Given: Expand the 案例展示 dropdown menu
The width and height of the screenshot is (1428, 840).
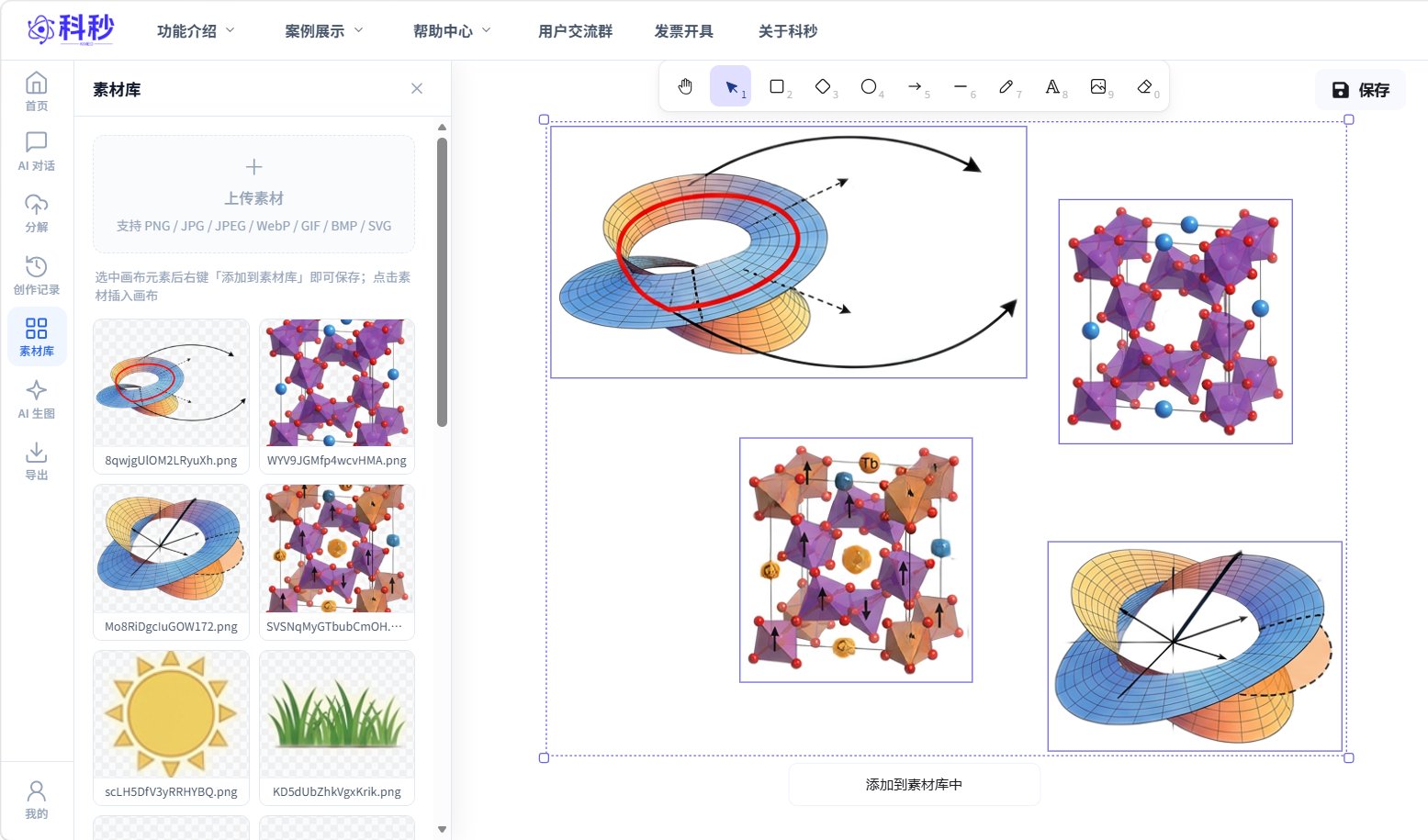Looking at the screenshot, I should (323, 31).
